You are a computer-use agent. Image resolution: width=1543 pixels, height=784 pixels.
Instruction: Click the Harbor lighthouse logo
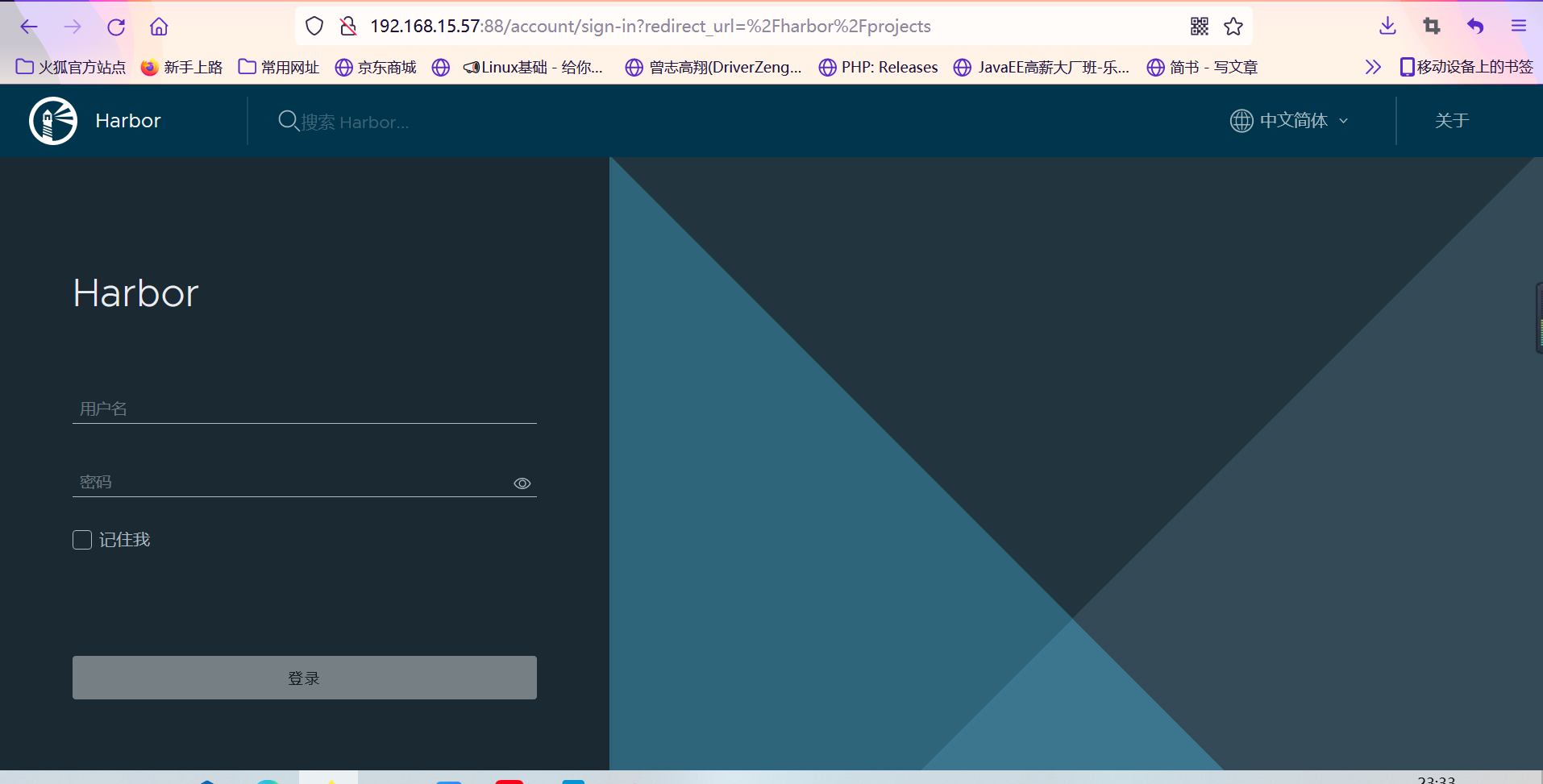coord(53,121)
